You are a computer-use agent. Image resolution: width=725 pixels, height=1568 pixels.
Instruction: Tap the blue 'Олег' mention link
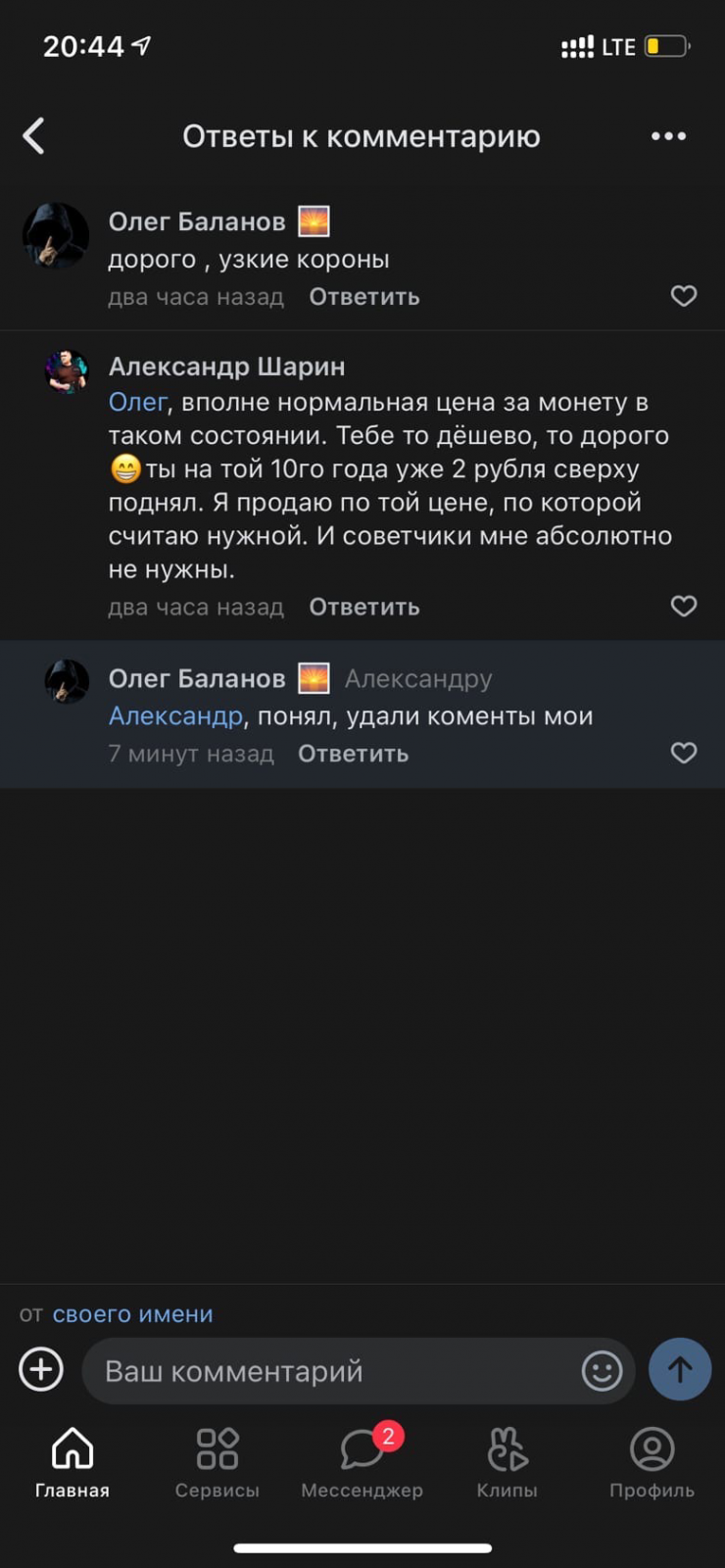click(137, 402)
